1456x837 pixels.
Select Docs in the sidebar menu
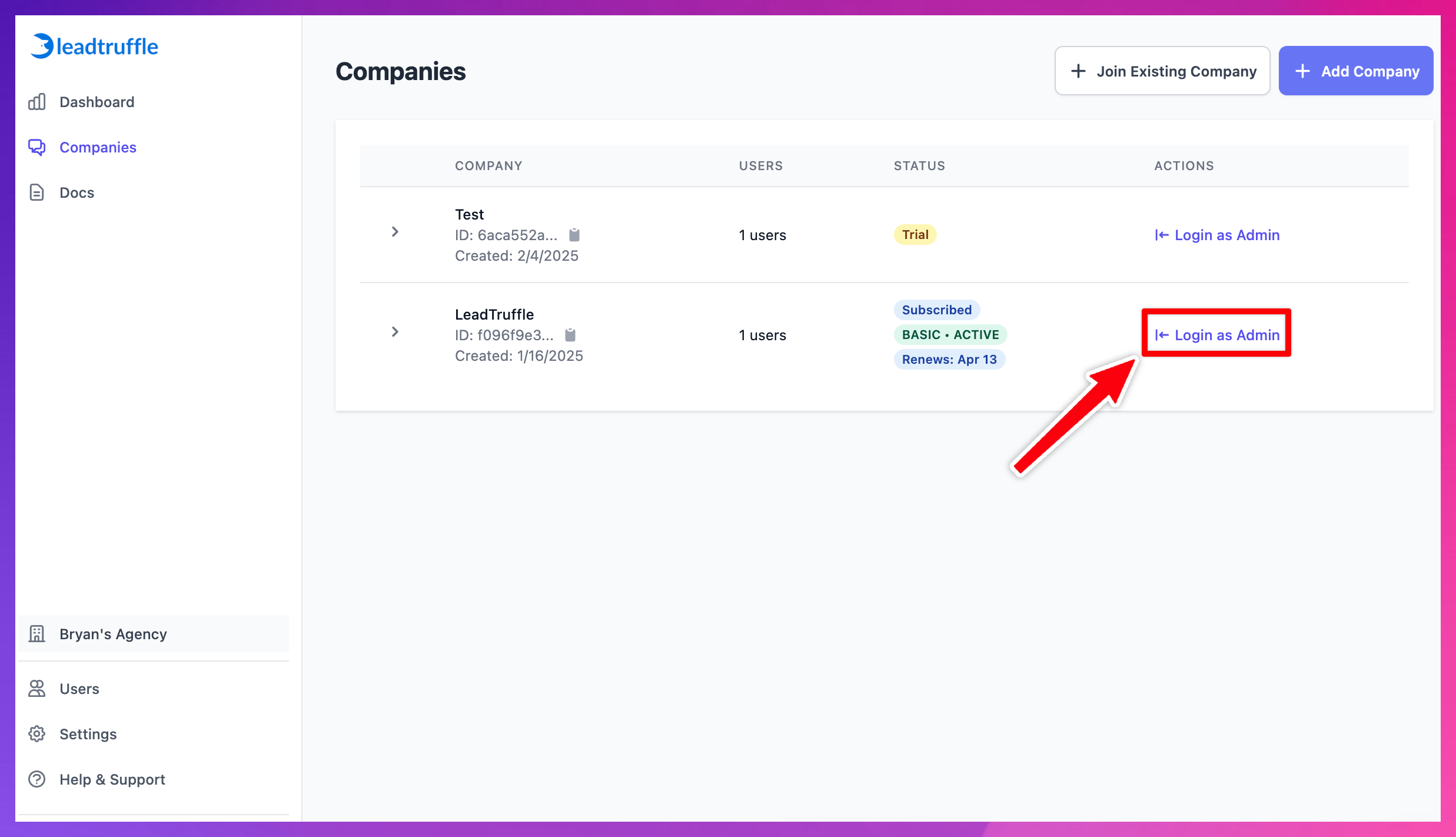coord(77,192)
